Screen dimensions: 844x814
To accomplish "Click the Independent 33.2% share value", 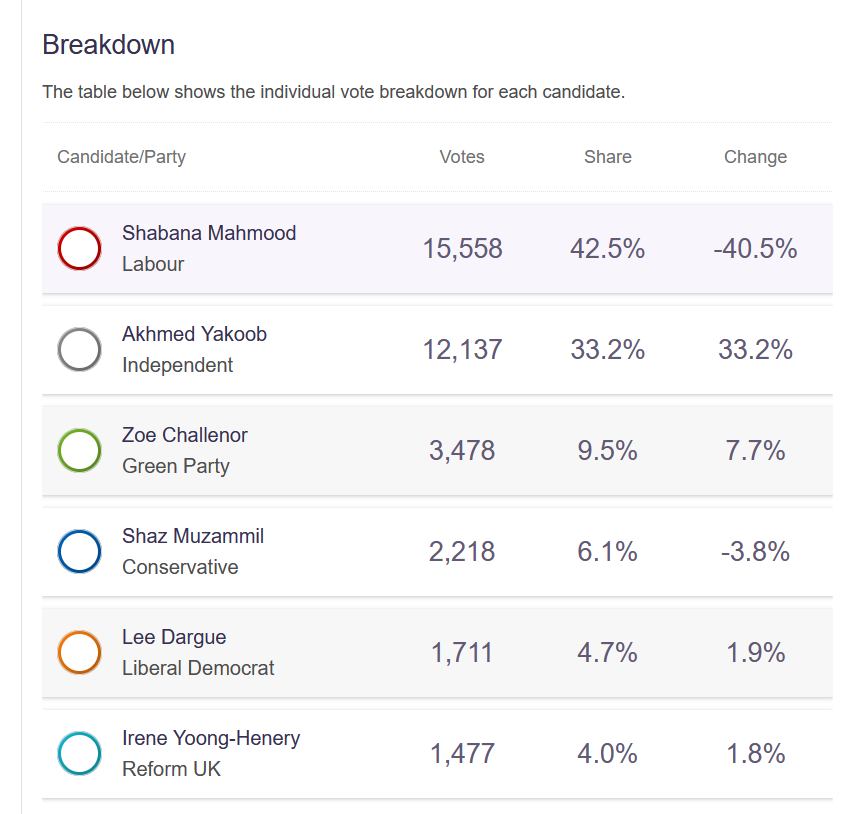I will (x=608, y=350).
